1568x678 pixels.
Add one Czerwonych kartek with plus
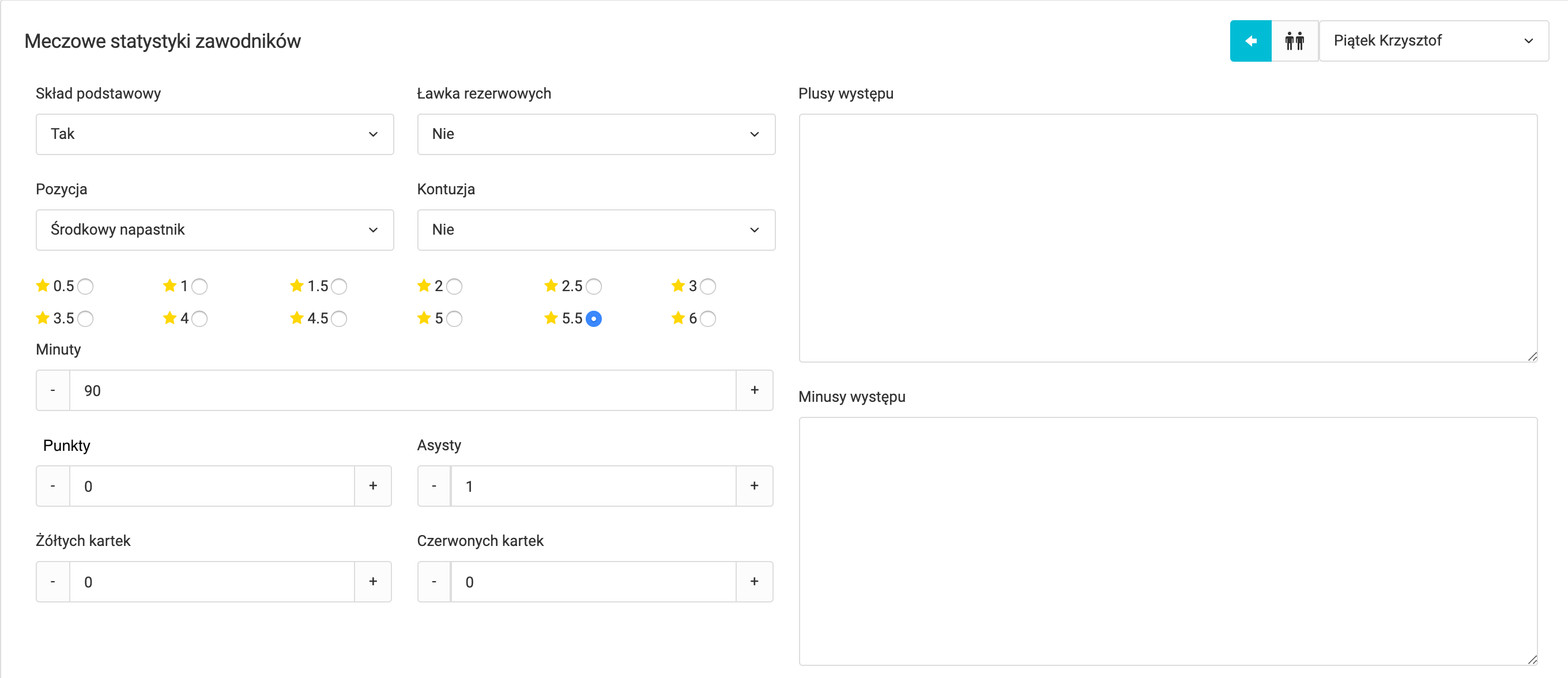[x=754, y=581]
